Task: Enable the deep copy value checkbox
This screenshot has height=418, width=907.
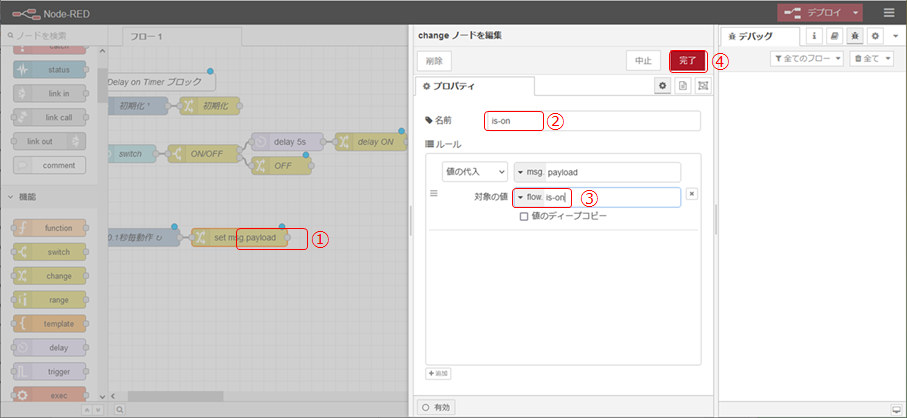Action: pyautogui.click(x=524, y=216)
